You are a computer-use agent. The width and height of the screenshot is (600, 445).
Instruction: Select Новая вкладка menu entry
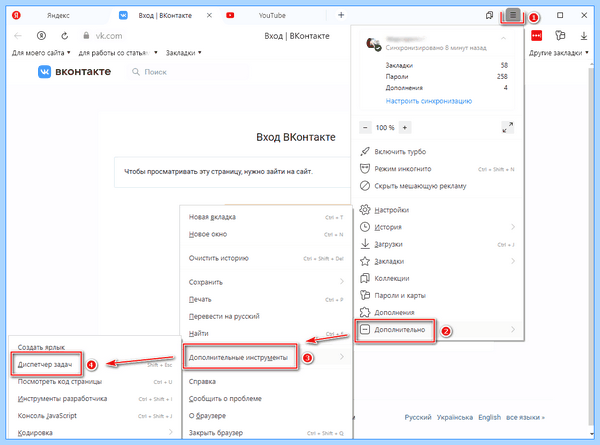[x=266, y=217]
